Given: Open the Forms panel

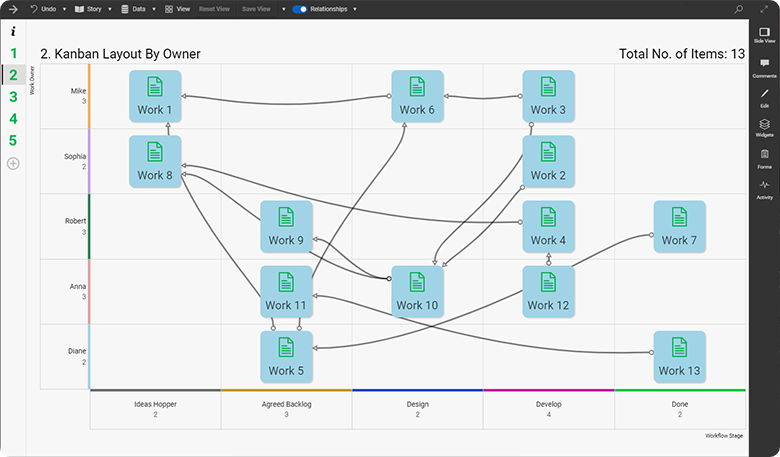Looking at the screenshot, I should point(764,157).
